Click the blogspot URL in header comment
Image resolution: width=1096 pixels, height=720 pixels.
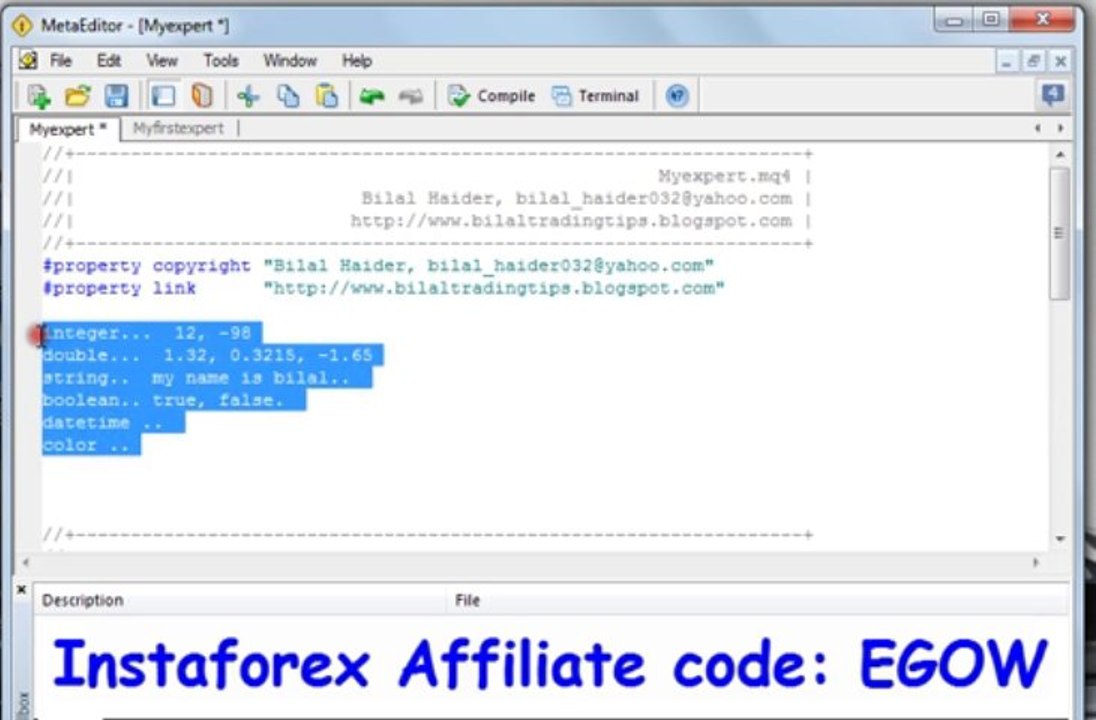point(571,221)
